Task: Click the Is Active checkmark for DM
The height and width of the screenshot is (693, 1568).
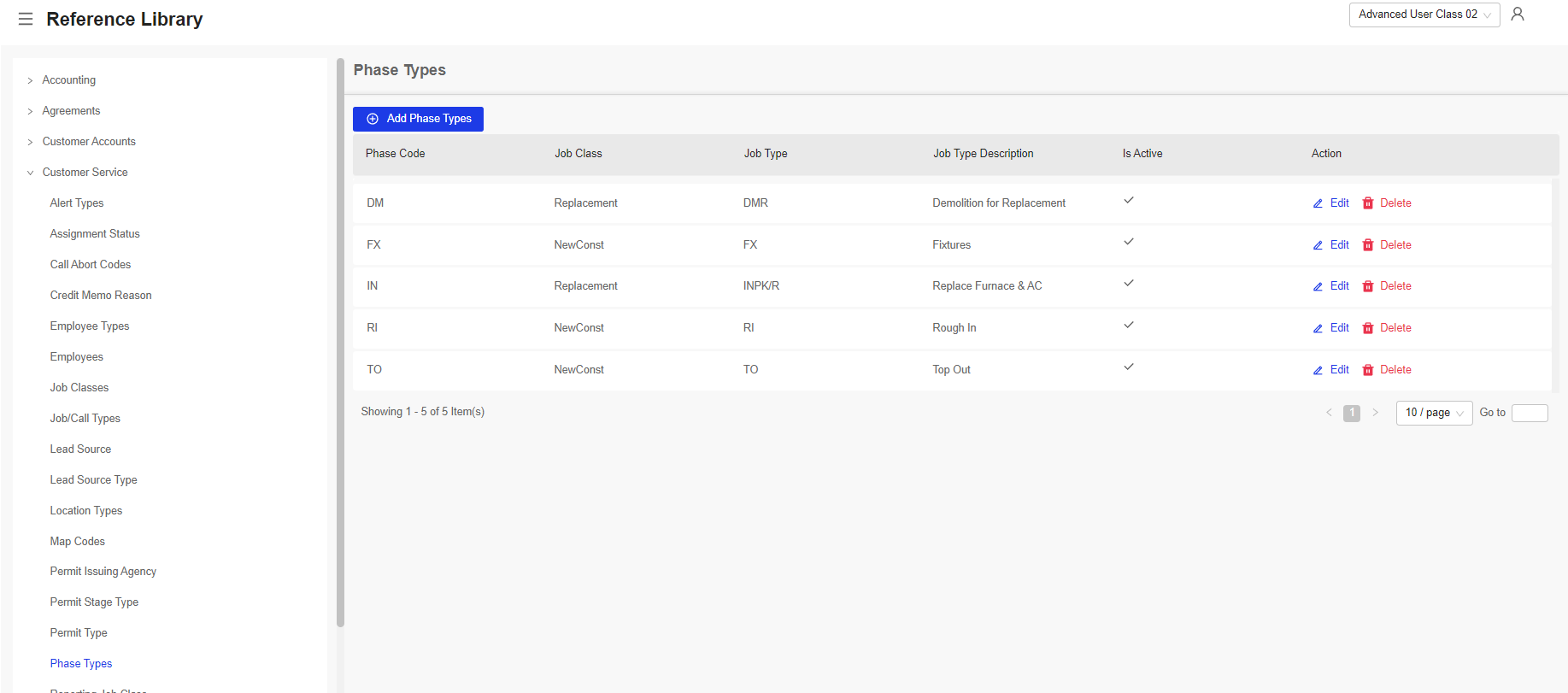Action: pos(1129,200)
